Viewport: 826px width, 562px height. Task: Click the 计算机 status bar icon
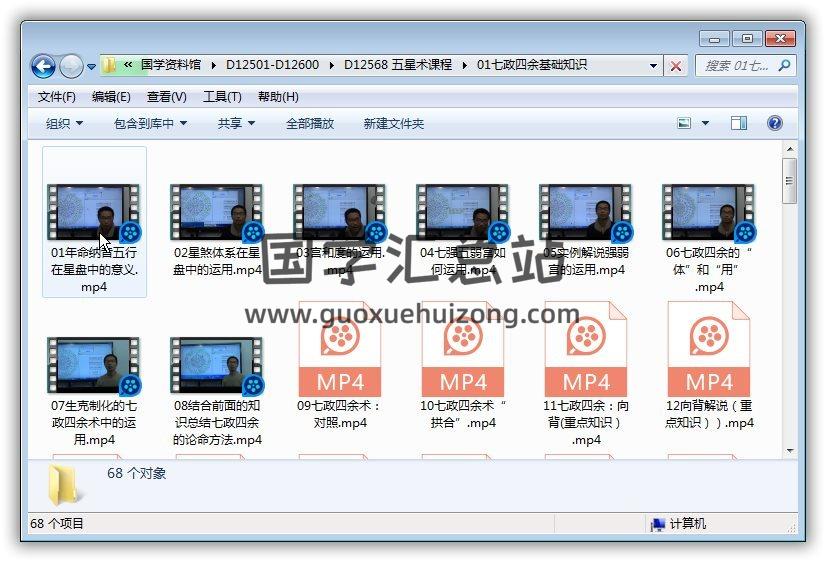658,524
